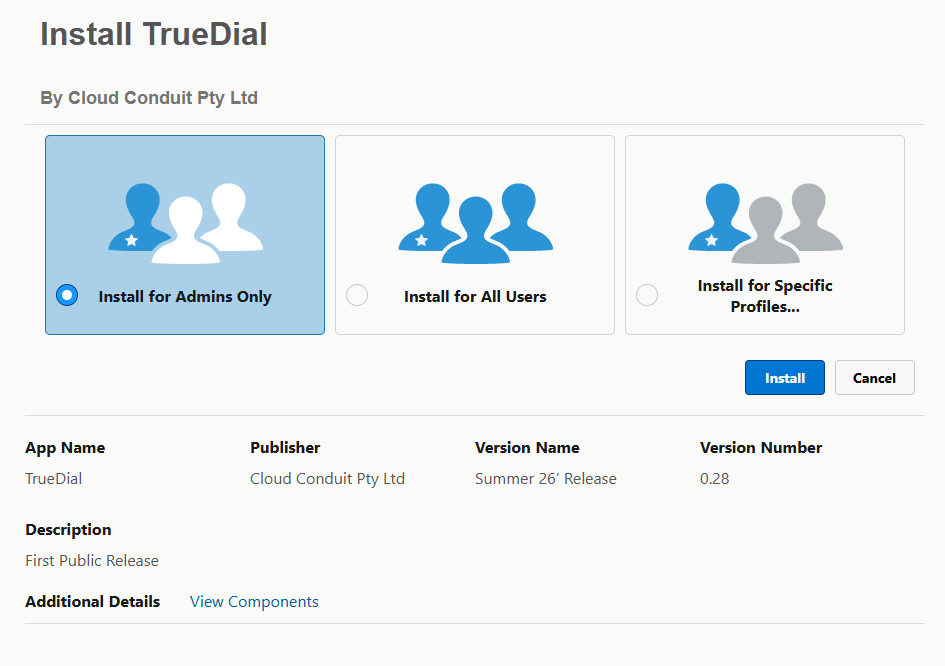Click the Admins Only people icon

(x=186, y=224)
